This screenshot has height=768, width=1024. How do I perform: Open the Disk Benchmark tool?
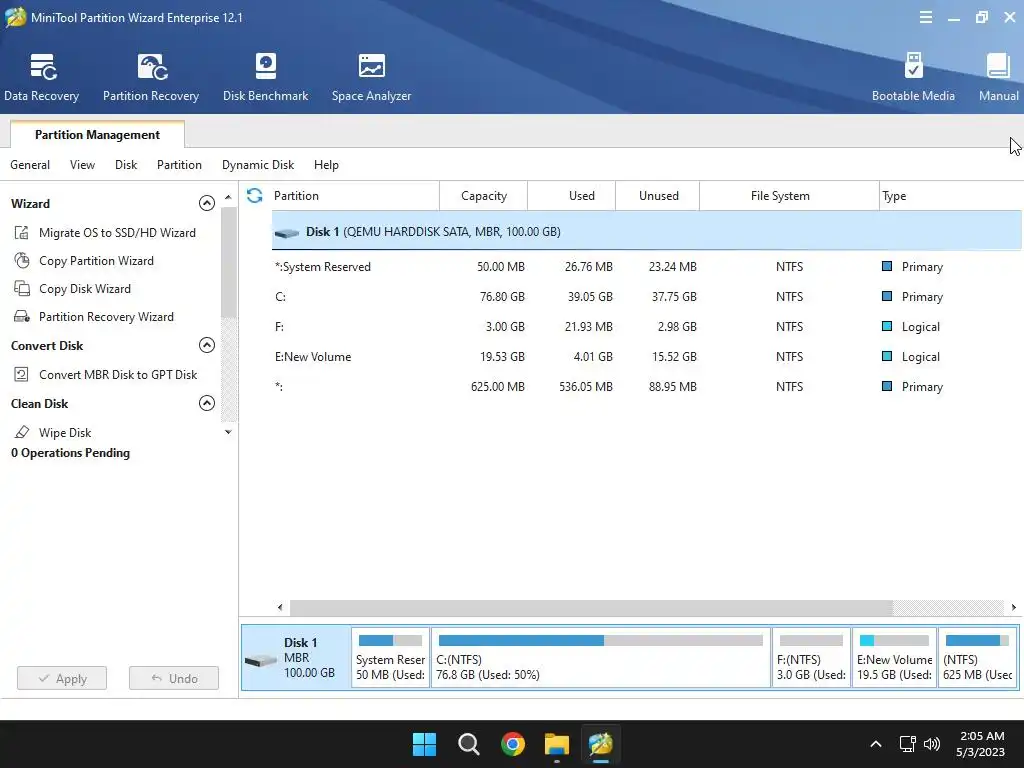pos(265,78)
